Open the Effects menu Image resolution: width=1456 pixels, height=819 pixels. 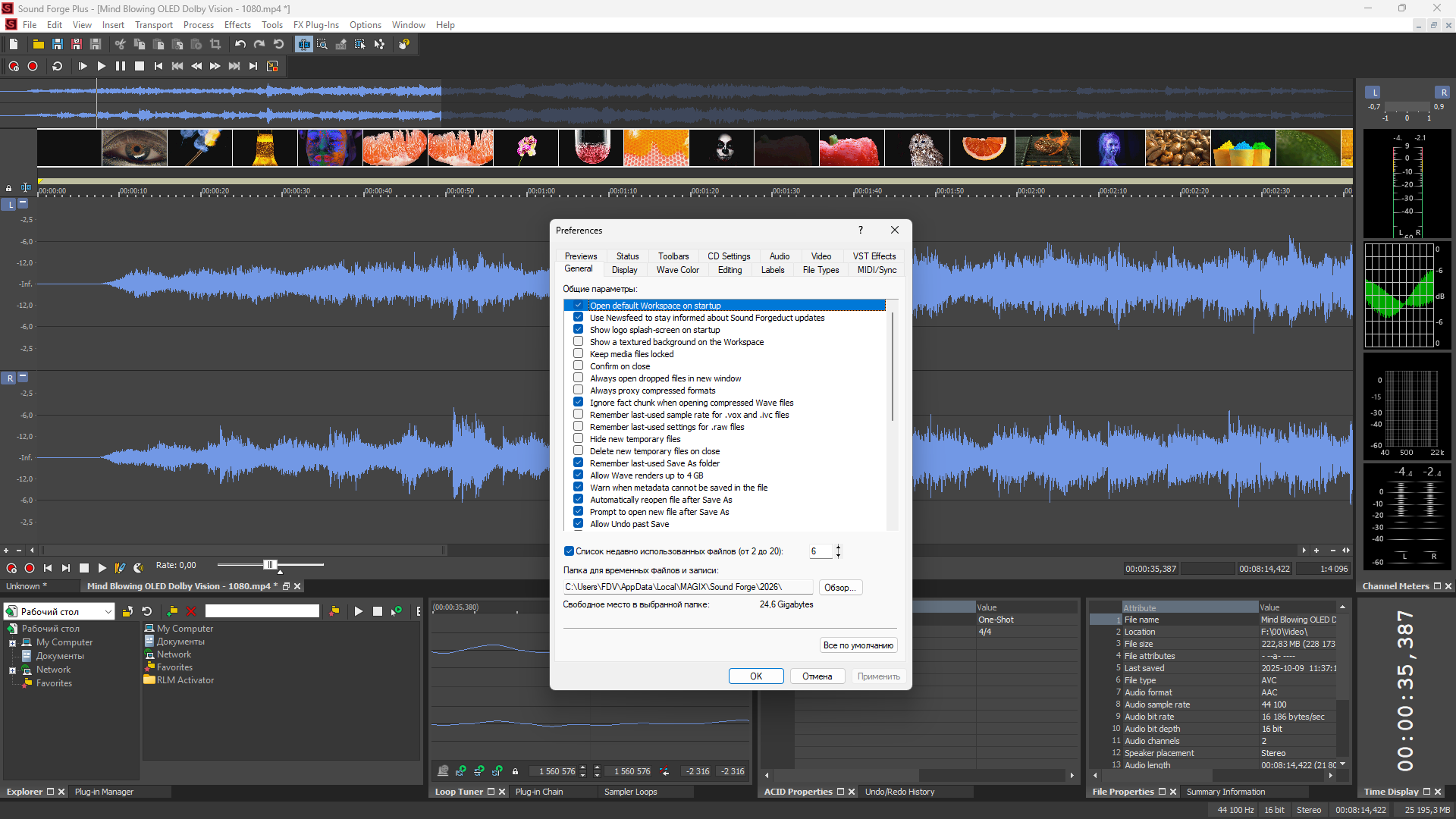click(x=237, y=25)
